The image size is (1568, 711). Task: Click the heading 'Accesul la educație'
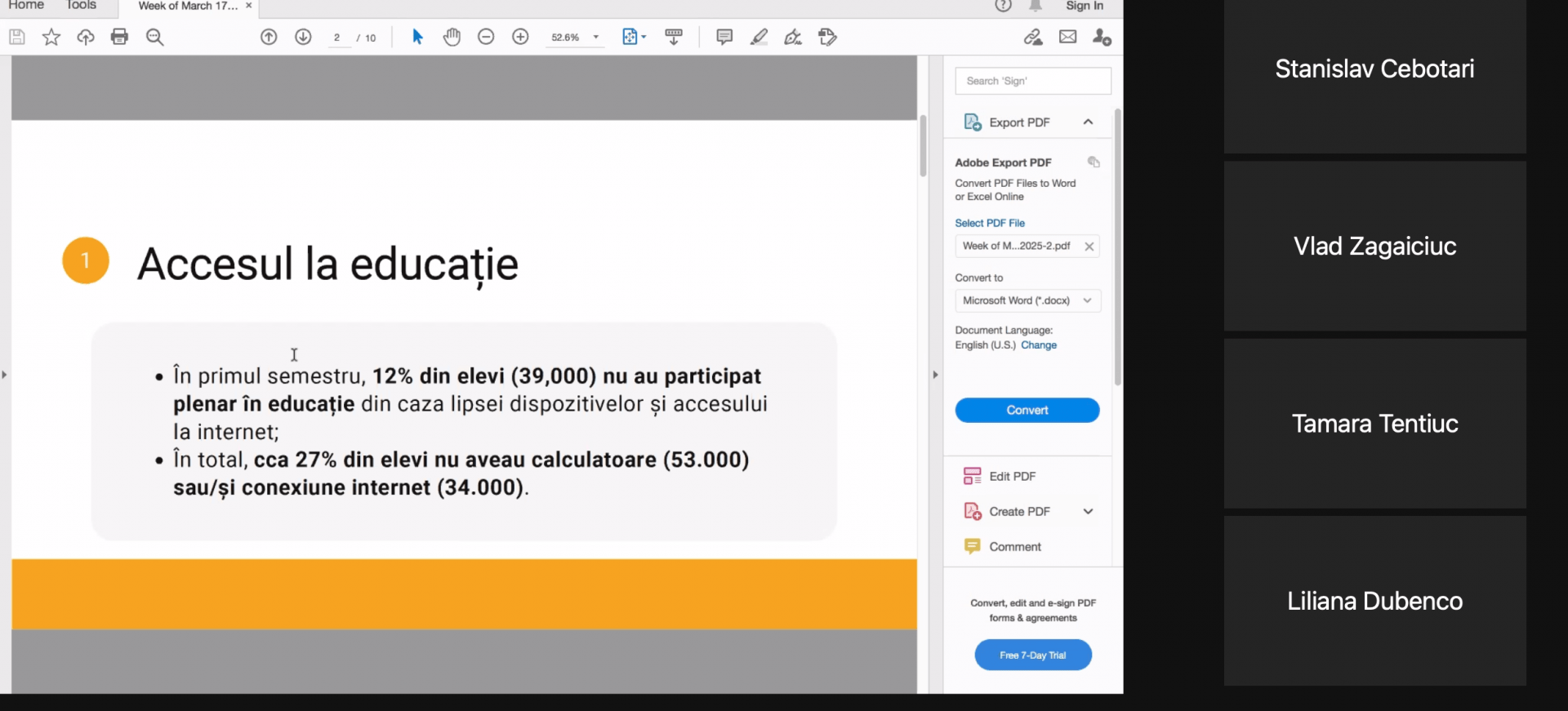point(327,264)
